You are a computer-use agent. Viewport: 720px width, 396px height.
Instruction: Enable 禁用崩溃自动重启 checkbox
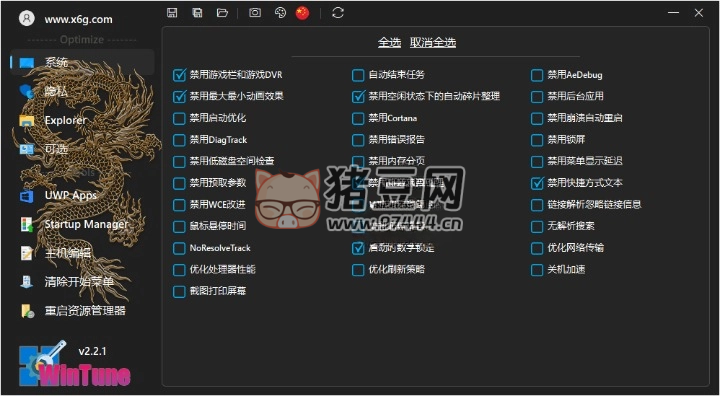[537, 119]
